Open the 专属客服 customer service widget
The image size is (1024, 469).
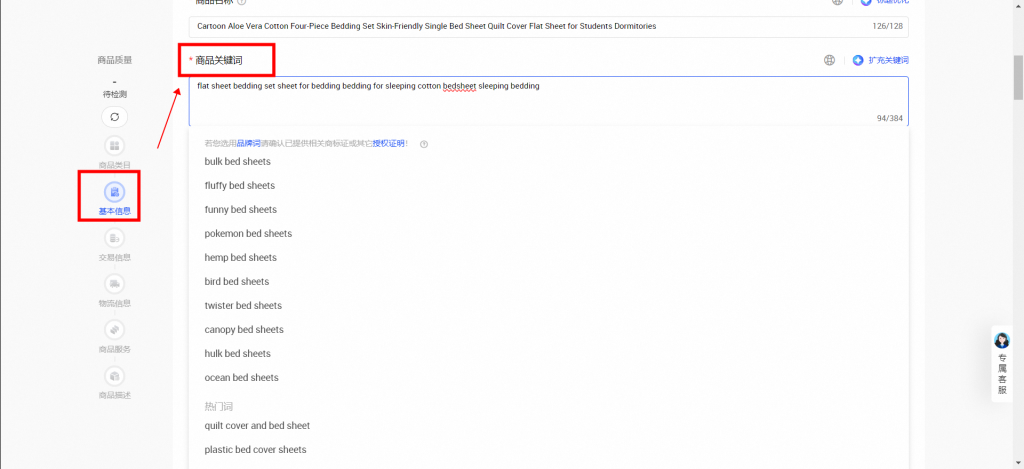(1002, 364)
